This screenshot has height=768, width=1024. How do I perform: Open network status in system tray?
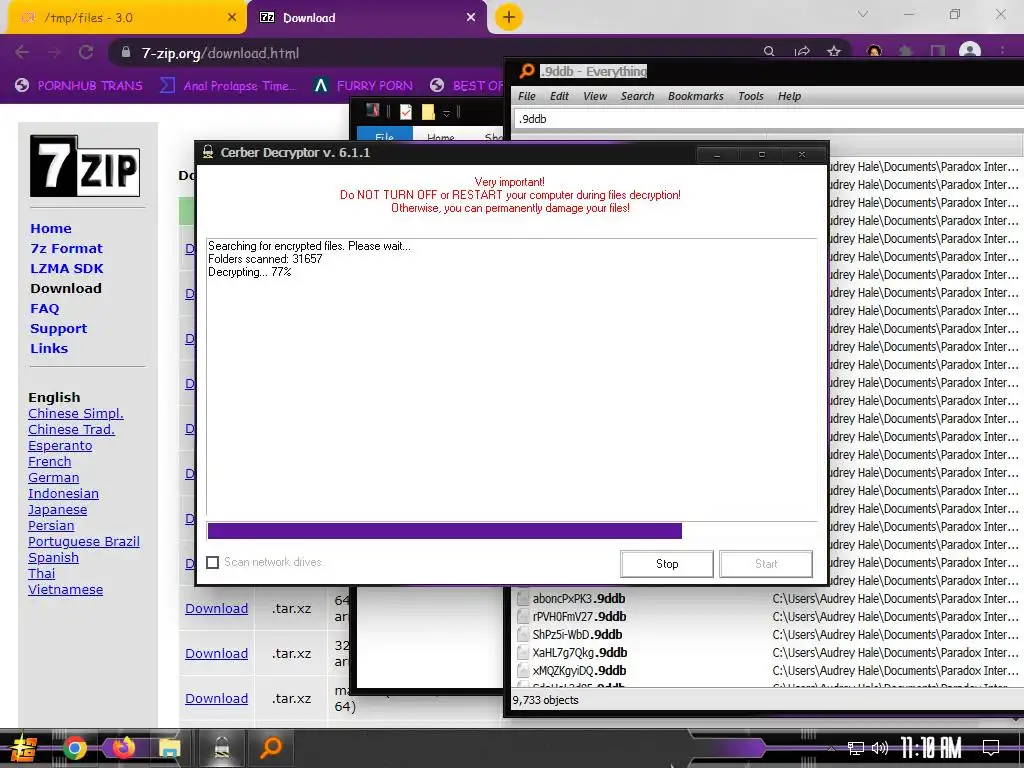855,748
